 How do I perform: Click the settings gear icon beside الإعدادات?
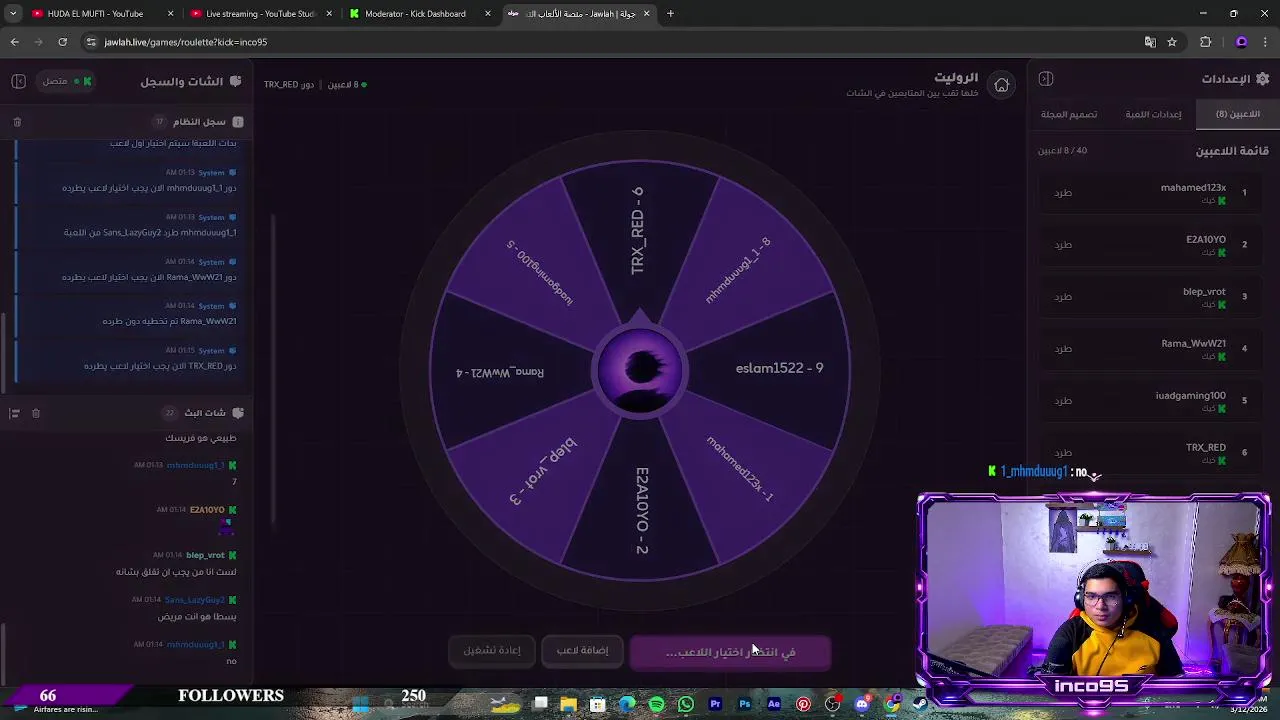(1262, 79)
